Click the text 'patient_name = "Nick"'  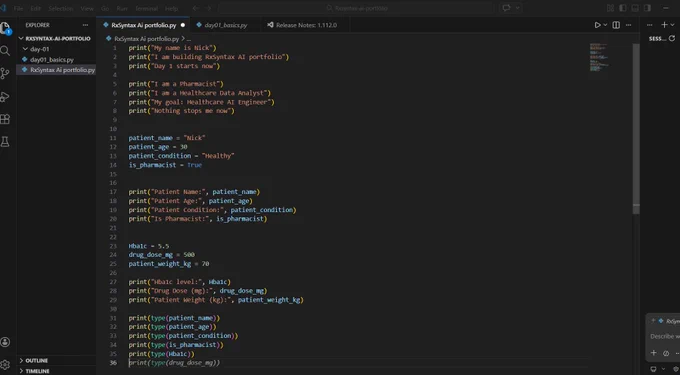coord(167,138)
